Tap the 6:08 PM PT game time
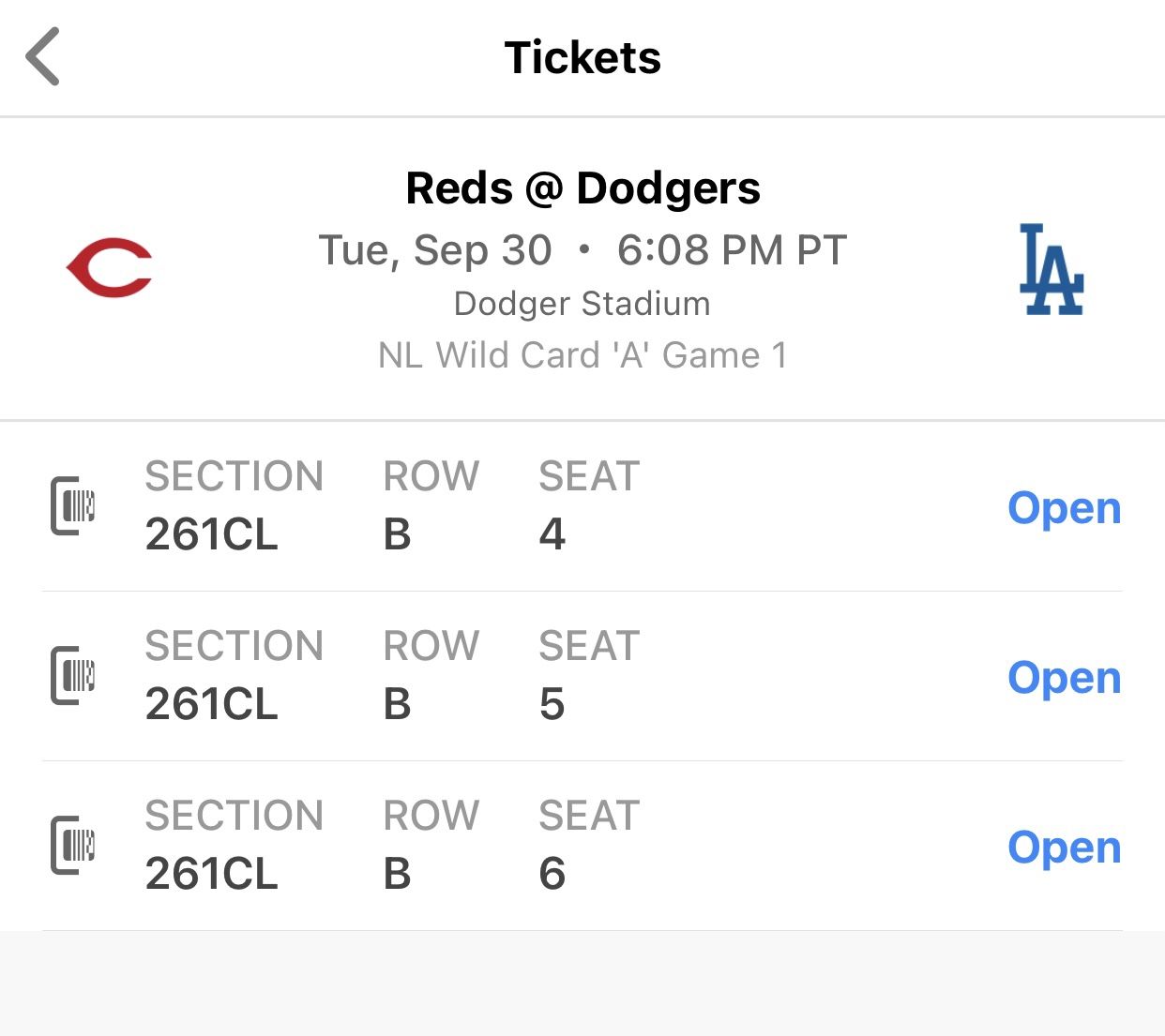The width and height of the screenshot is (1165, 1036). [732, 250]
